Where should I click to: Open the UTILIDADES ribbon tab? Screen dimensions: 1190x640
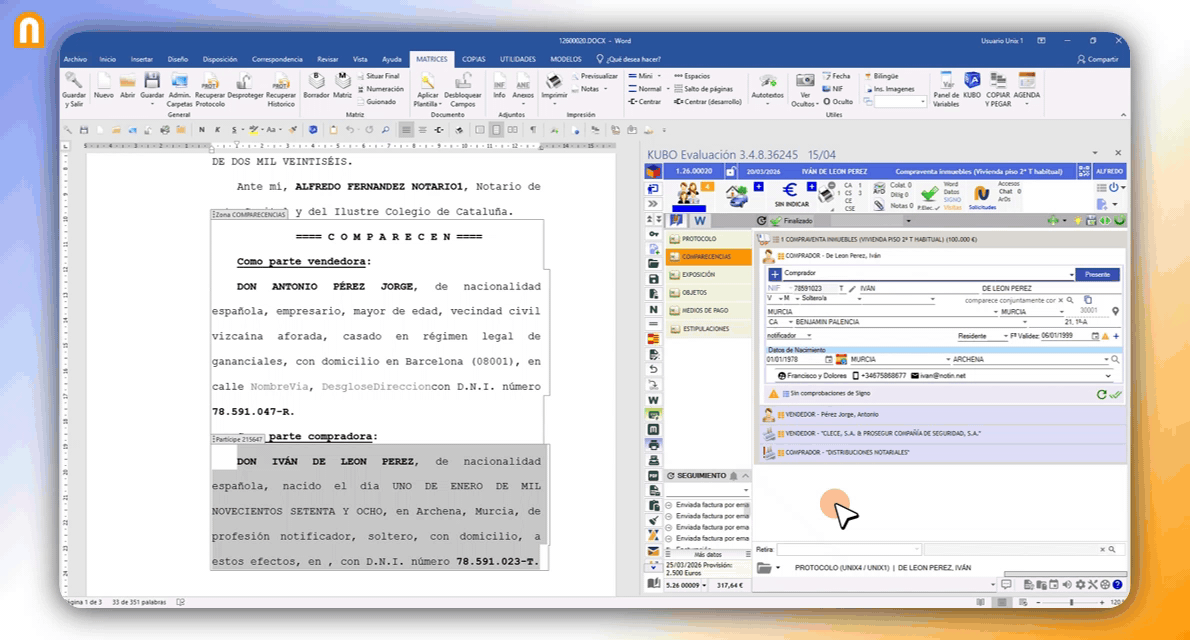[517, 59]
